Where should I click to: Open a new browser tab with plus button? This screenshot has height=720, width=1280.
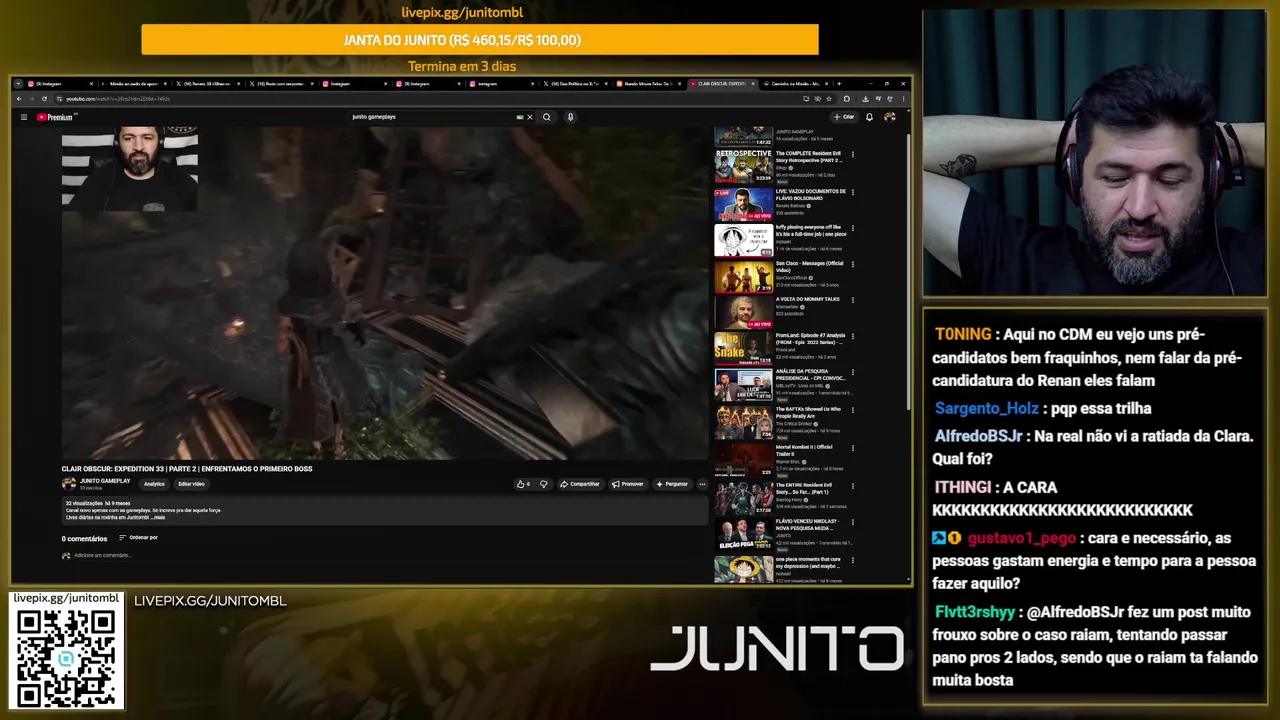click(839, 84)
